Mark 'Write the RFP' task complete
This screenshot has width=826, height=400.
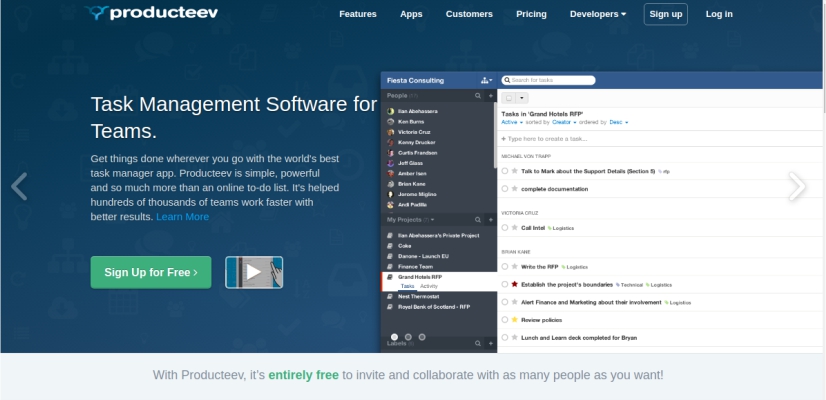click(x=505, y=267)
